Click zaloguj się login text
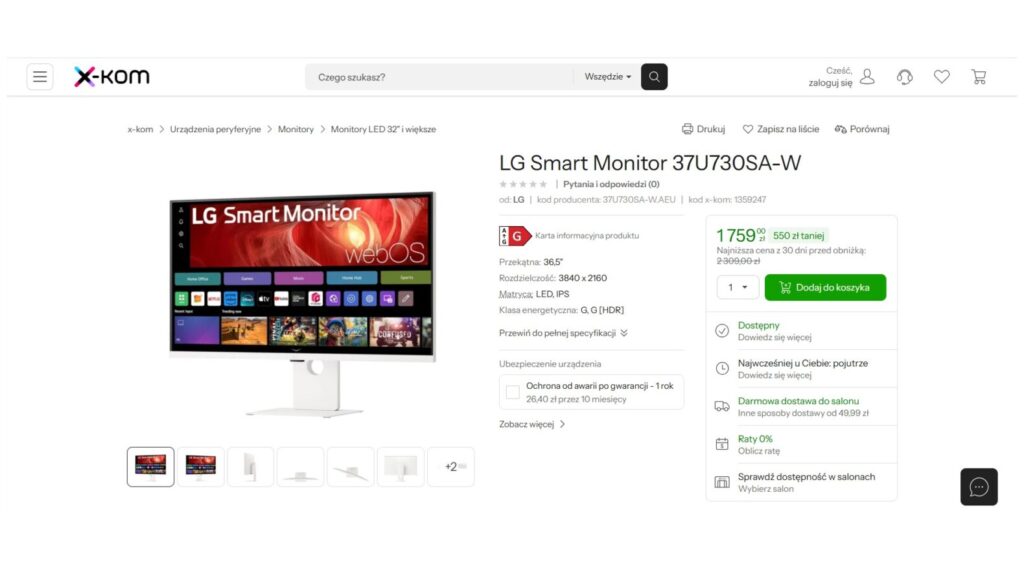The height and width of the screenshot is (576, 1024). click(x=830, y=83)
